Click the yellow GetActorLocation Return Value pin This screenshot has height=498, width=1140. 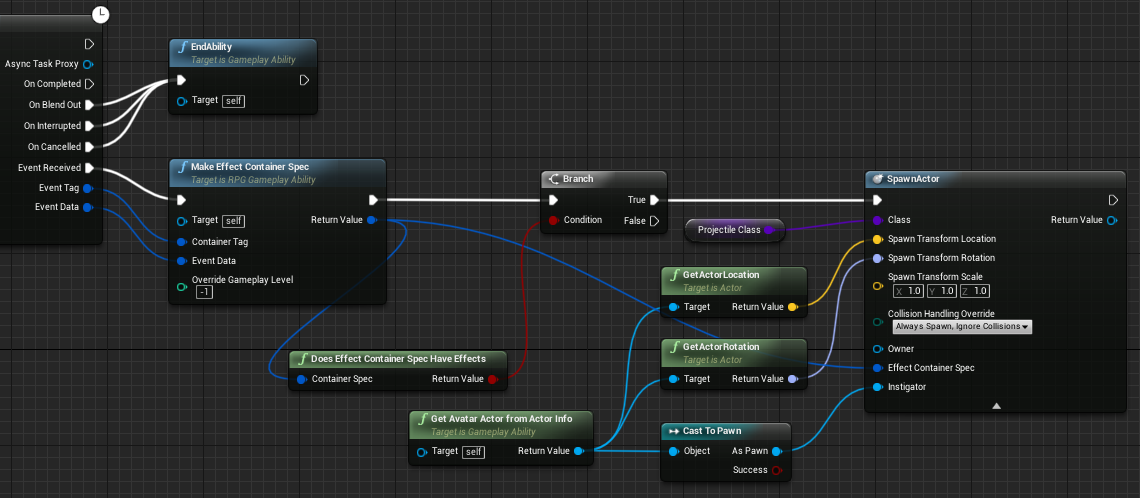(x=792, y=307)
